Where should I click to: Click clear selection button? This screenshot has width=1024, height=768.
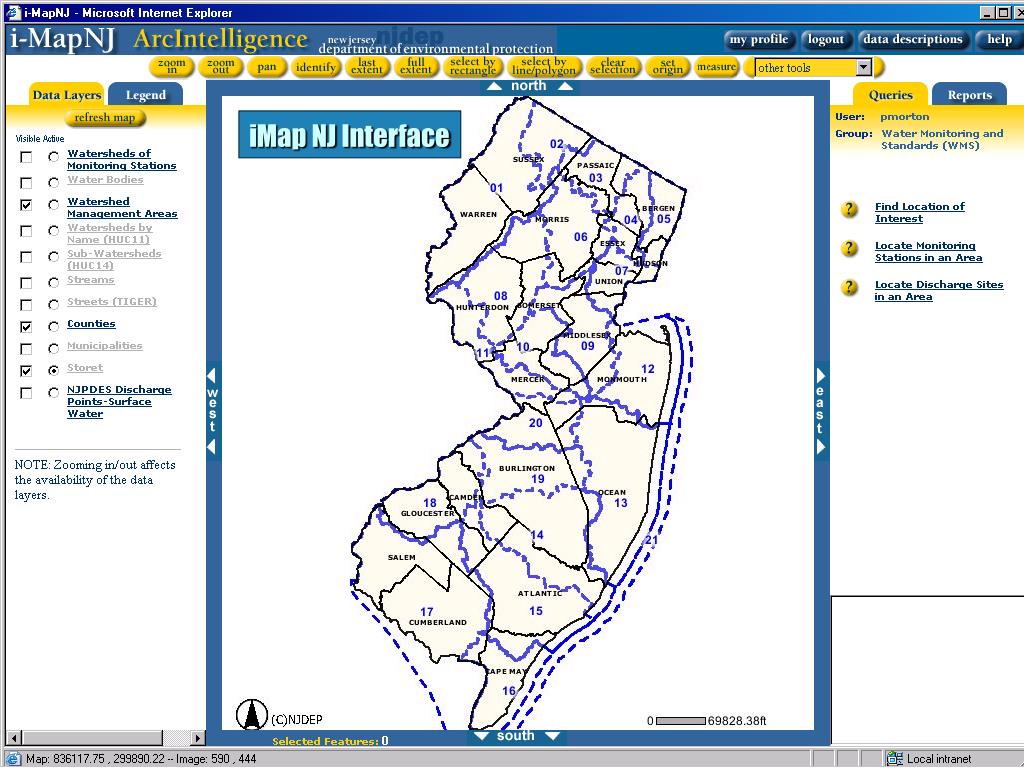(x=613, y=66)
